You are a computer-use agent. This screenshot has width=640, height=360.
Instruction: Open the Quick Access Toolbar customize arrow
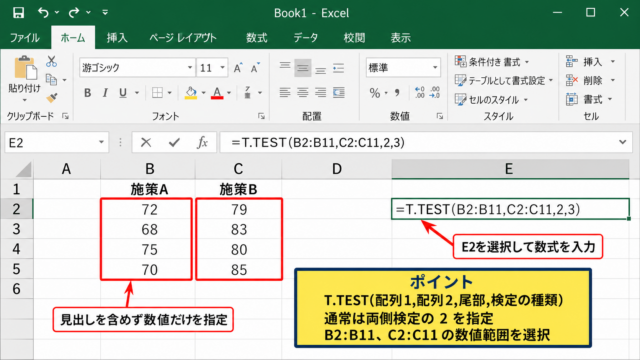[x=105, y=13]
